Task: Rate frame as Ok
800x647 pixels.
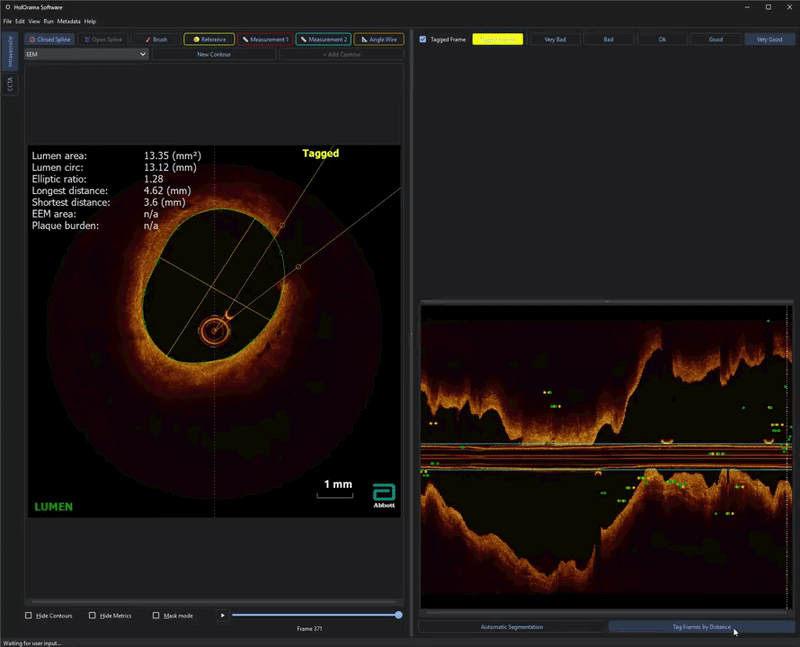Action: (x=662, y=39)
